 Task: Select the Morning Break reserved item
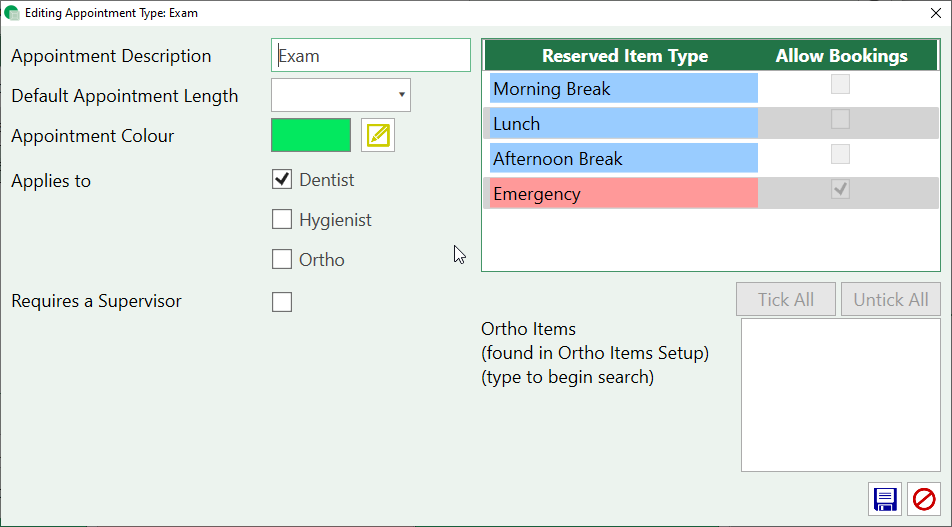pos(623,89)
